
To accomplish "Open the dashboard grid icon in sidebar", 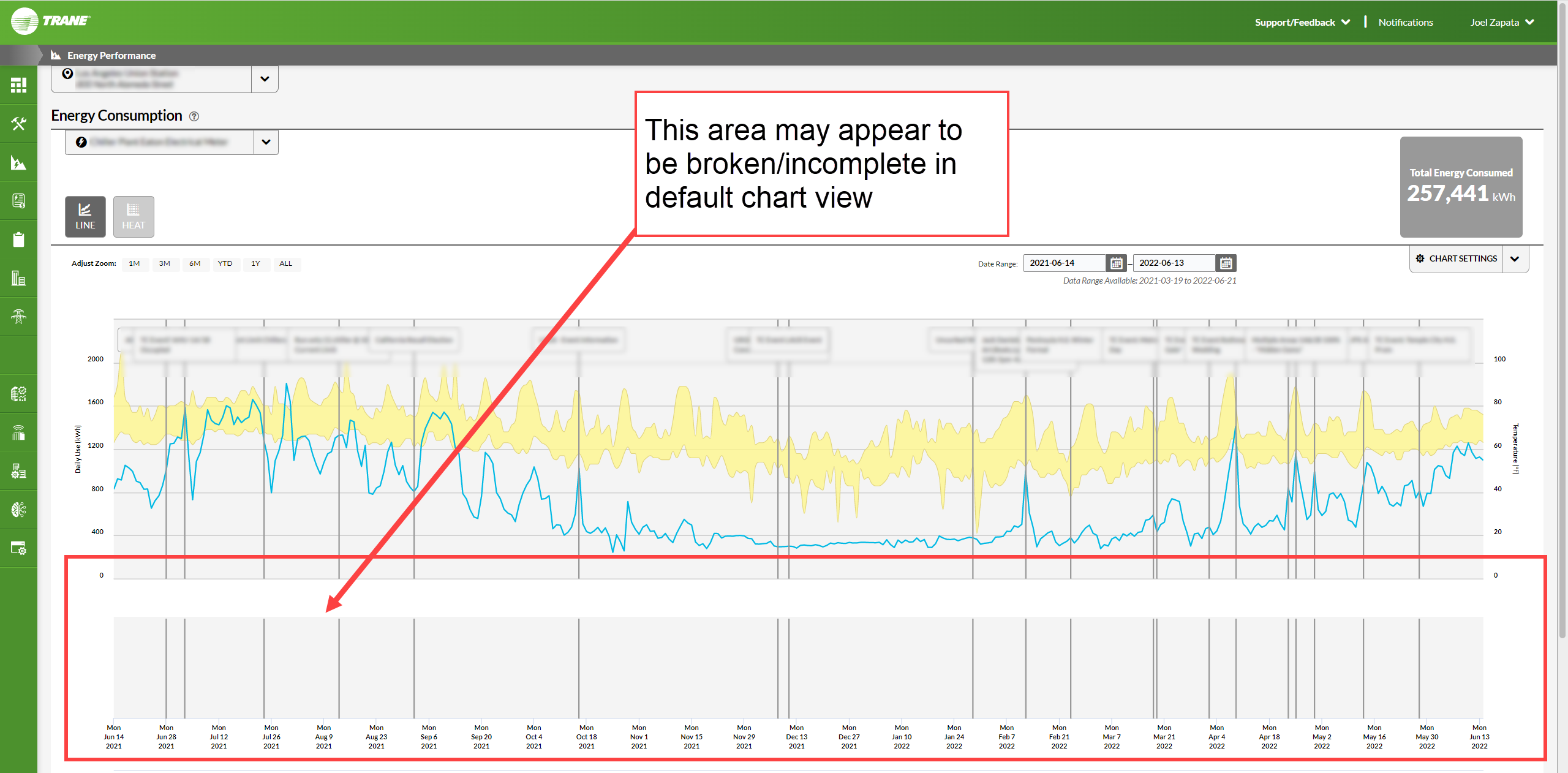I will pyautogui.click(x=18, y=85).
